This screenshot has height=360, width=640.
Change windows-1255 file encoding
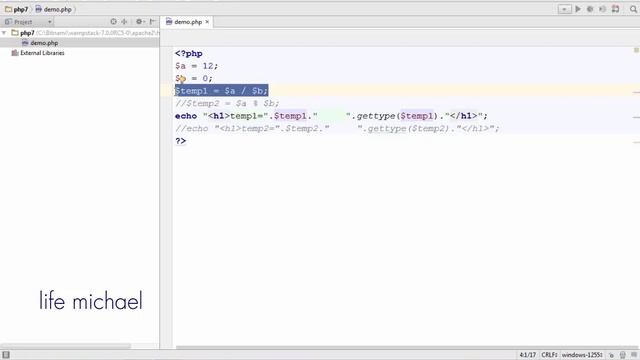[582, 355]
